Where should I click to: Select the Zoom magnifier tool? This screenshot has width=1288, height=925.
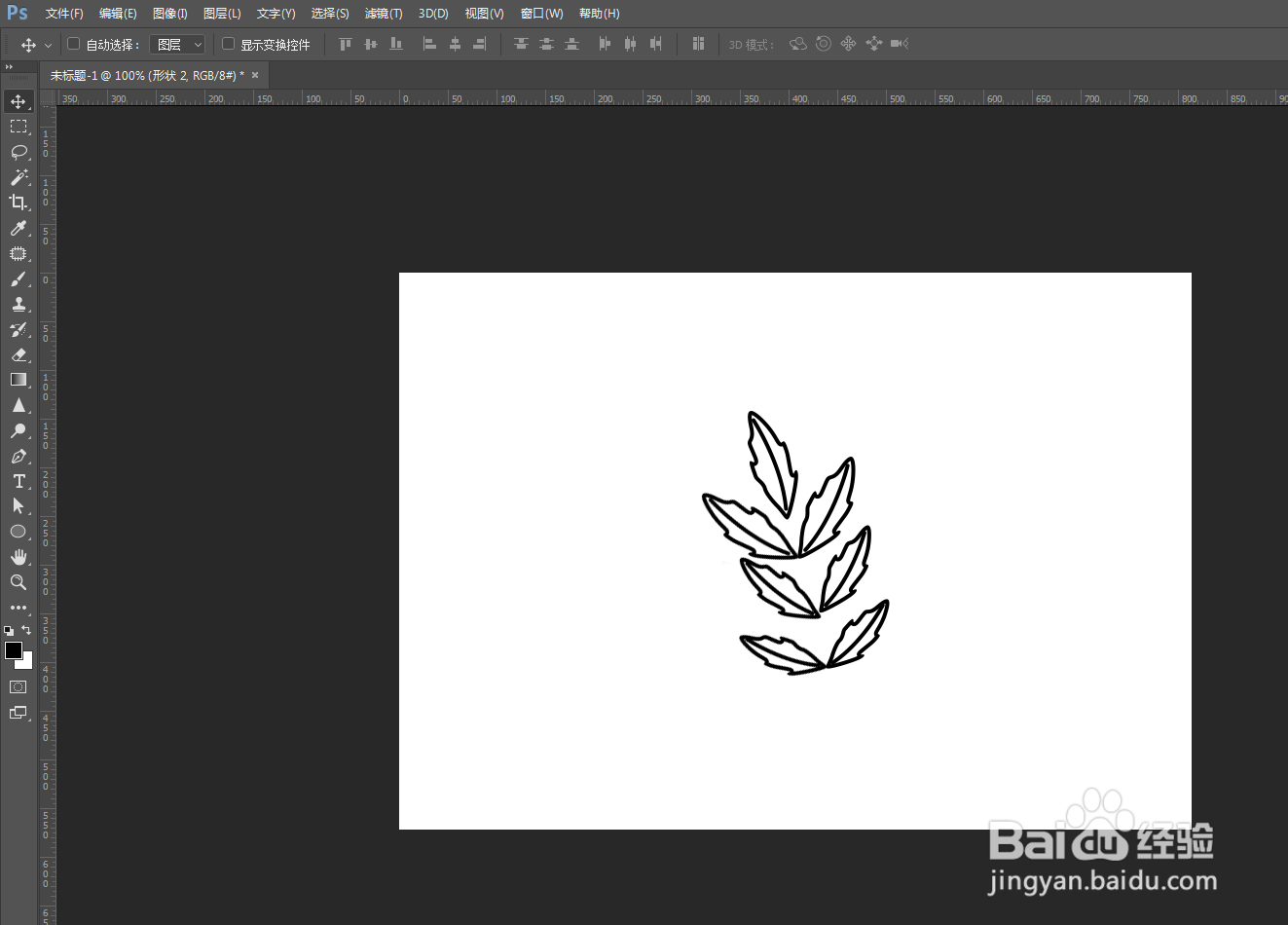coord(18,582)
